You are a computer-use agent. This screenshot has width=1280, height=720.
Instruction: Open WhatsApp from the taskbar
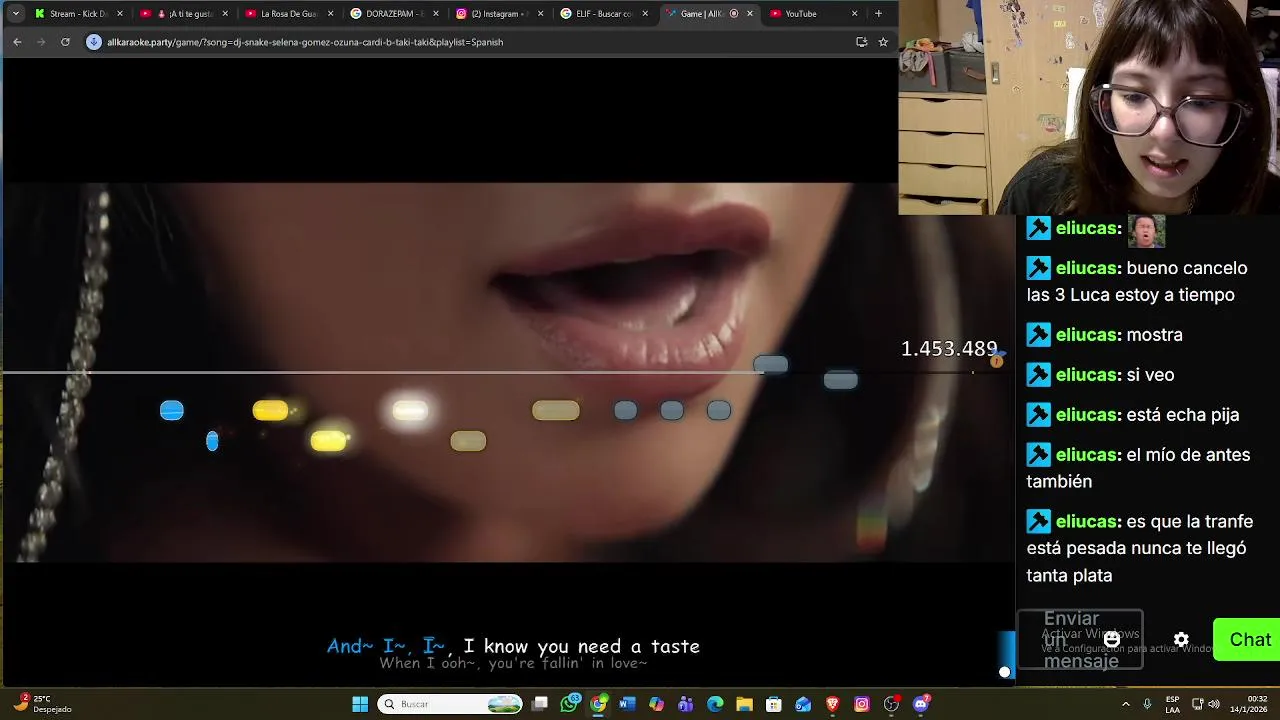click(x=569, y=704)
